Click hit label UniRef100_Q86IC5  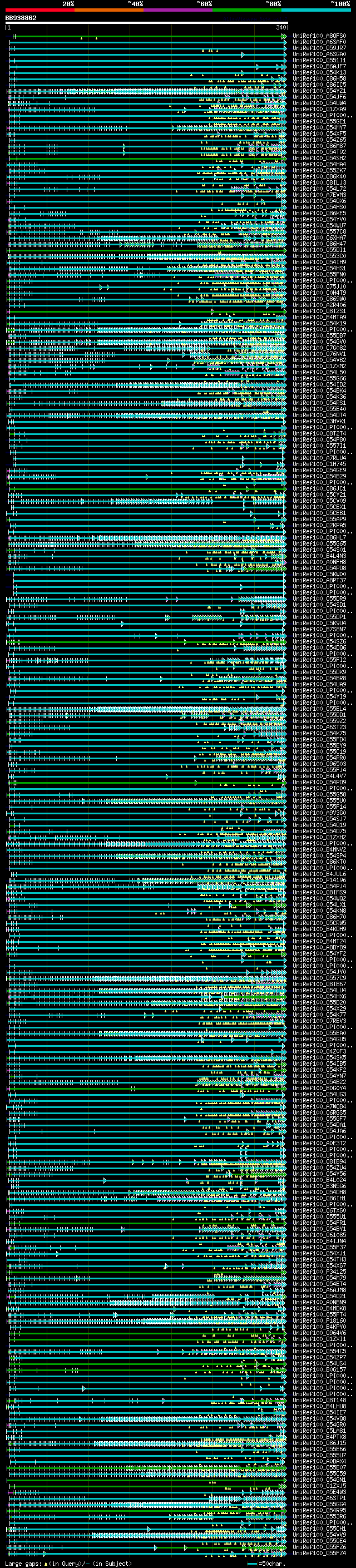tap(319, 85)
